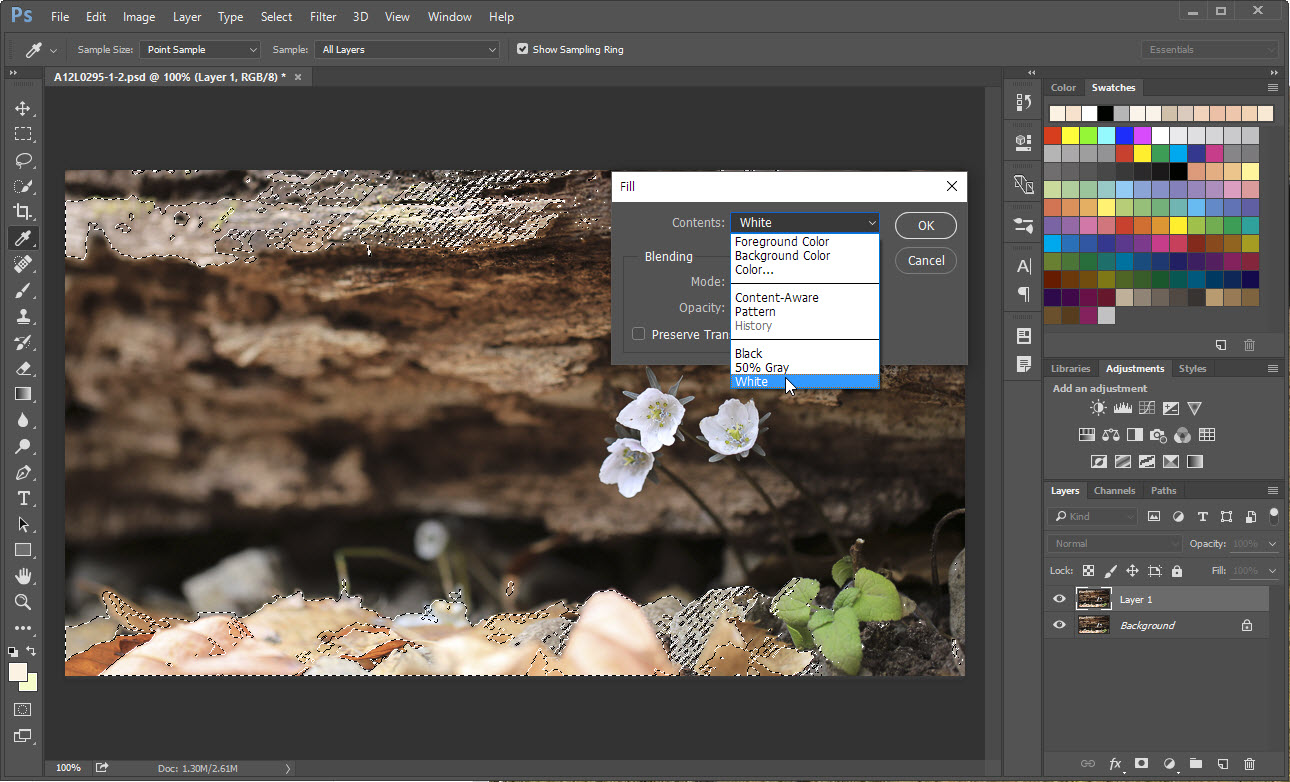Open the Sample All Layers dropdown
Screen dimensions: 1290x782
(x=407, y=49)
